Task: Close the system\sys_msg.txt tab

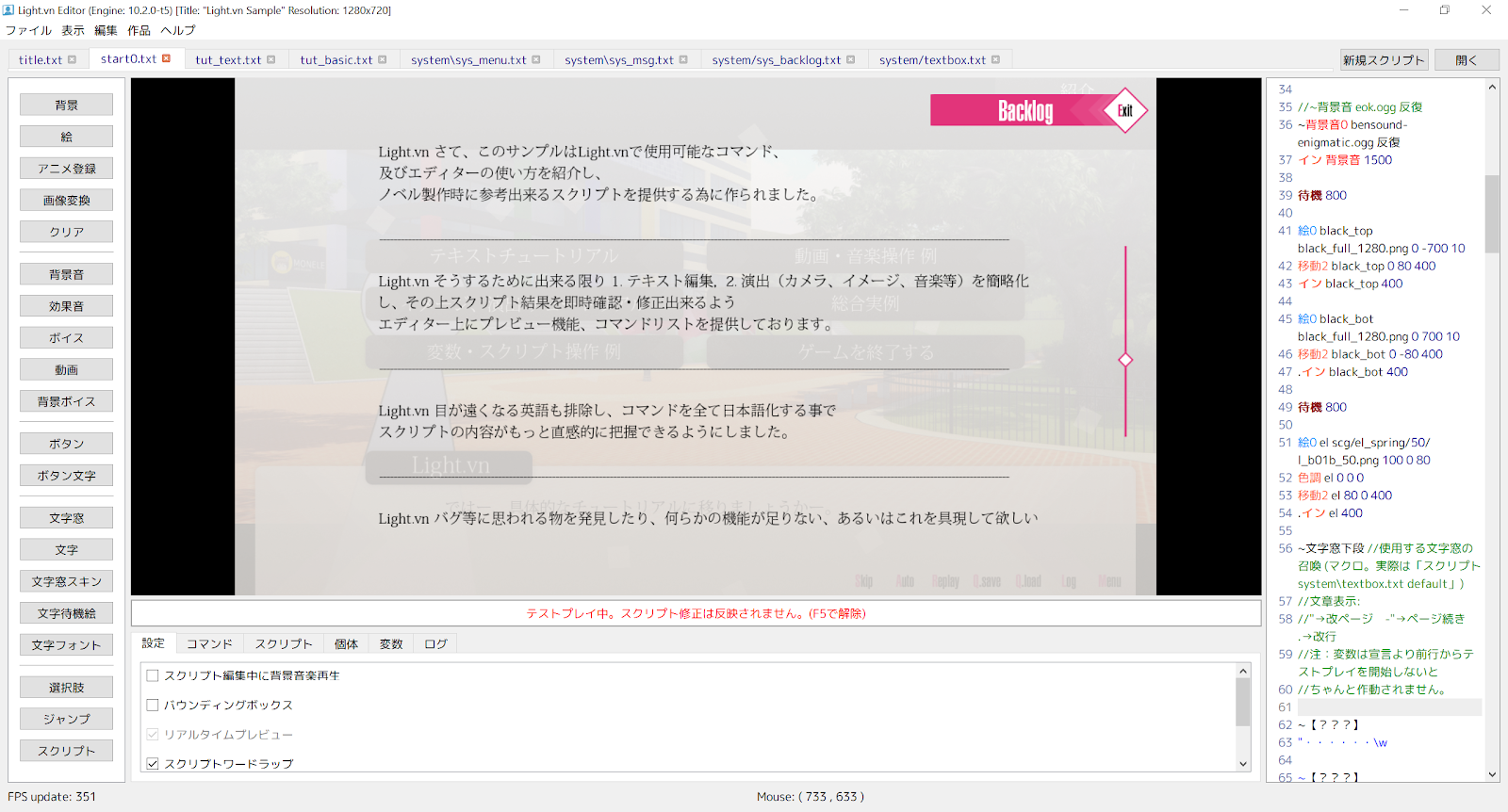Action: point(683,59)
